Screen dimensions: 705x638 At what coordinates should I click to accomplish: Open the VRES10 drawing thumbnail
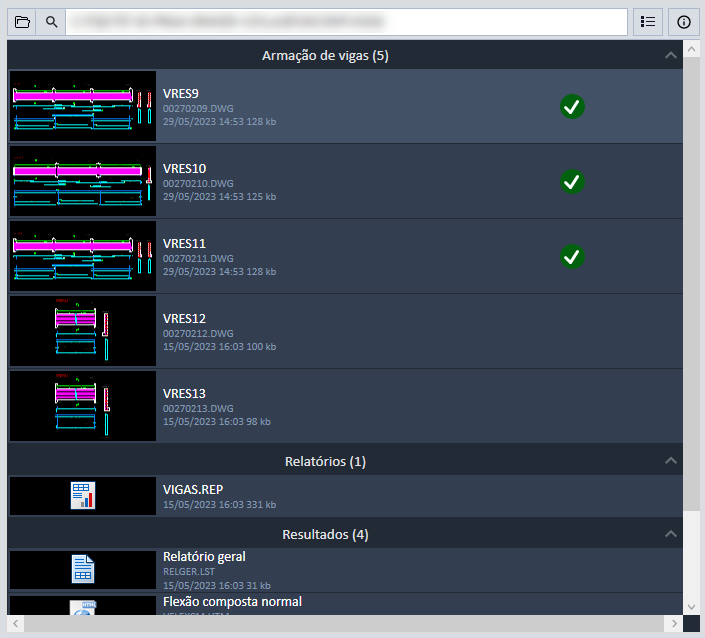tap(83, 181)
